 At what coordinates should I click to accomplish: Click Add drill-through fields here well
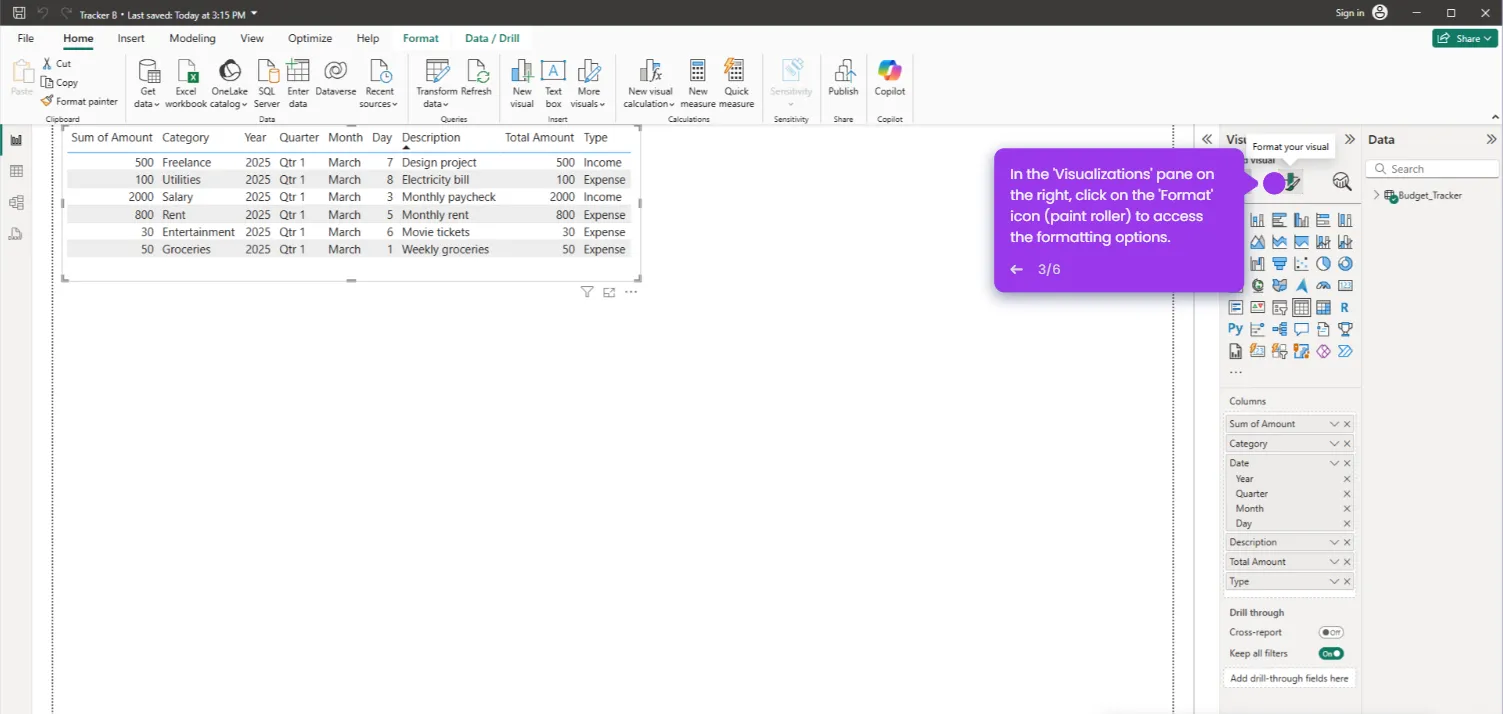pyautogui.click(x=1289, y=678)
